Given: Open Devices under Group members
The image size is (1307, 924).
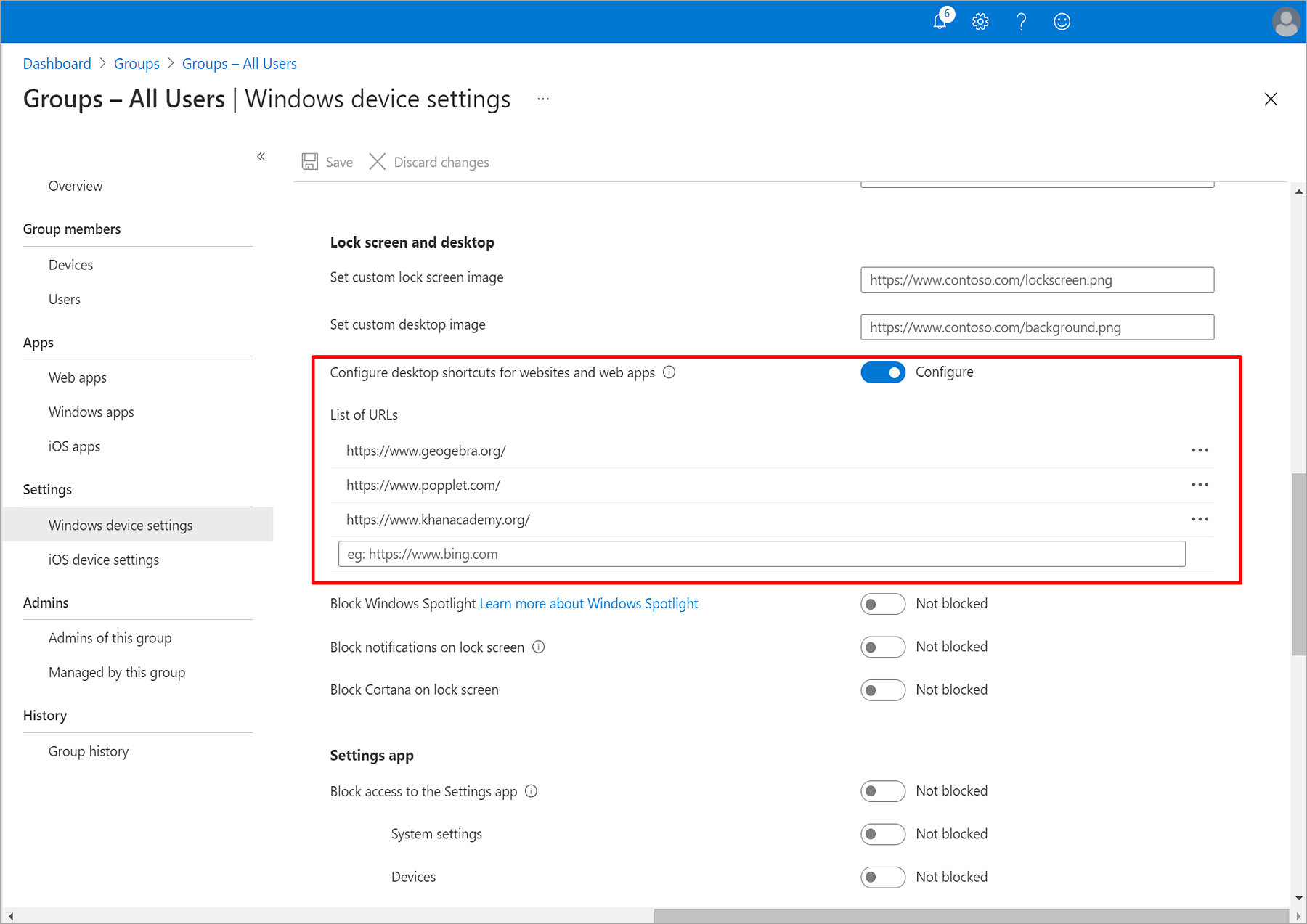Looking at the screenshot, I should click(x=71, y=265).
